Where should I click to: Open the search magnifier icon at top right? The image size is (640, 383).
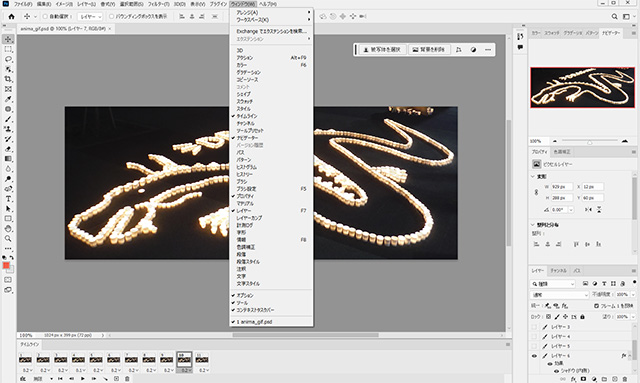[614, 16]
